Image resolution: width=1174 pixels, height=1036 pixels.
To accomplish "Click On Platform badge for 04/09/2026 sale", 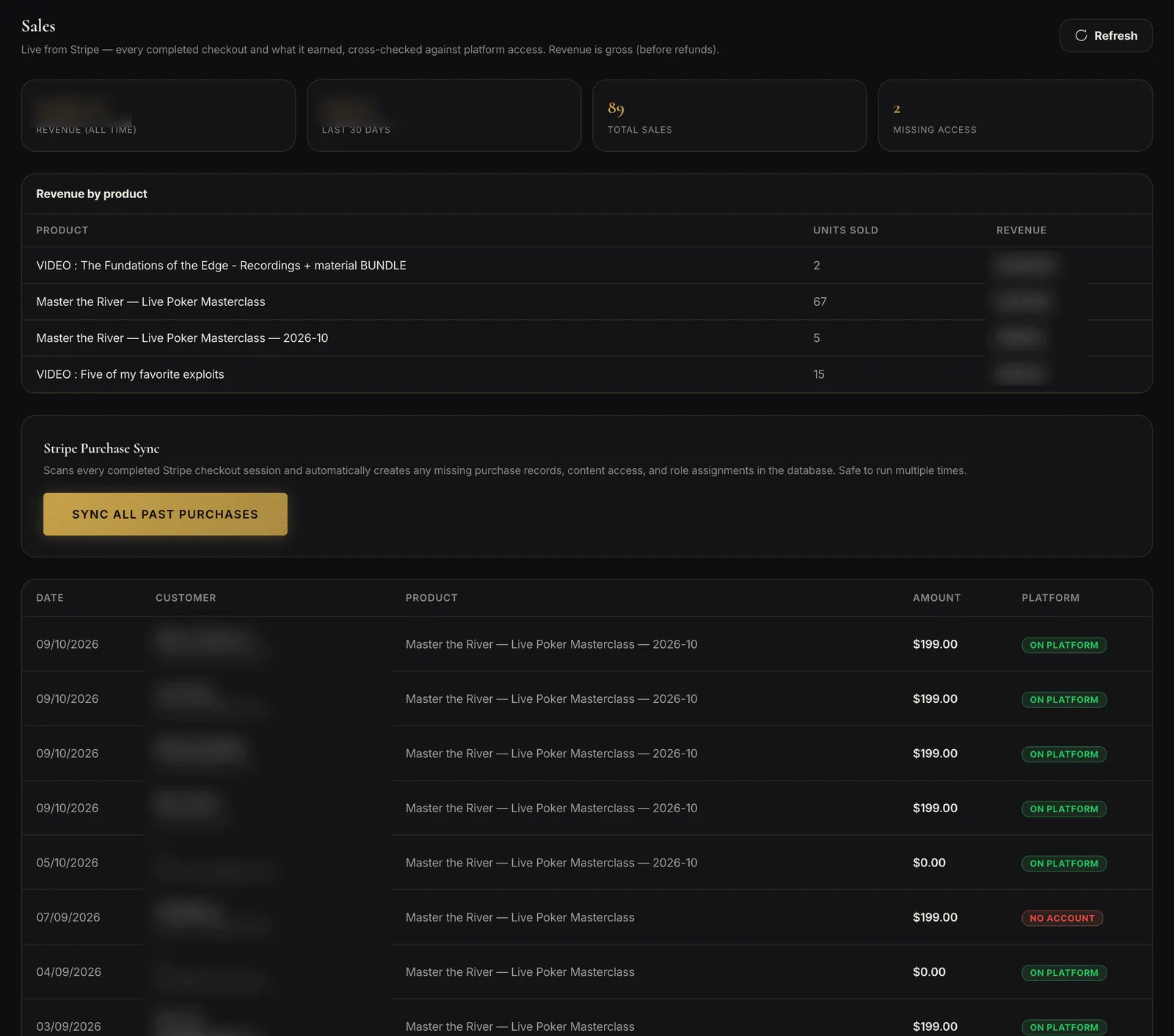I will pyautogui.click(x=1064, y=973).
